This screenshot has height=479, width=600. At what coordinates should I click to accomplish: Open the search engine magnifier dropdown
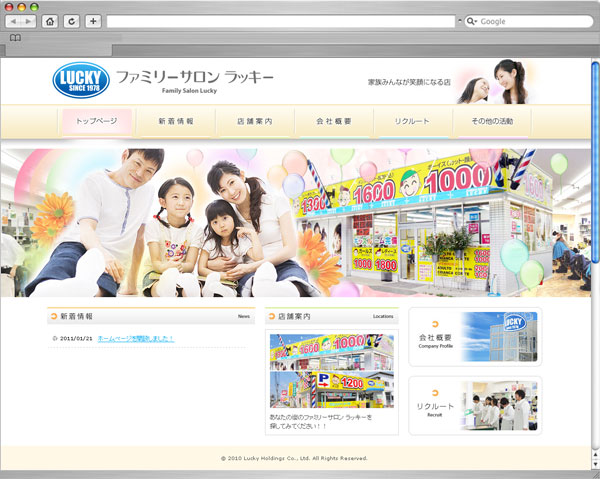[x=471, y=21]
